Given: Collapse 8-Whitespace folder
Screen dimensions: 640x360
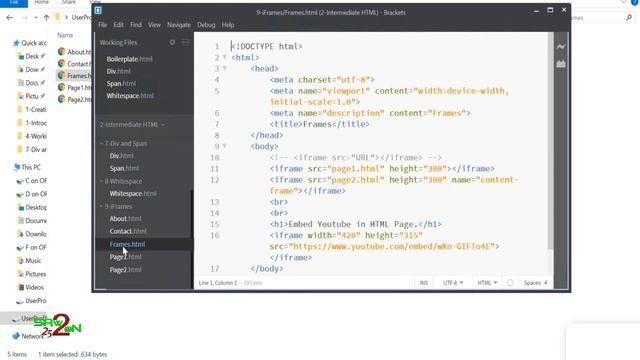Looking at the screenshot, I should 121,181.
